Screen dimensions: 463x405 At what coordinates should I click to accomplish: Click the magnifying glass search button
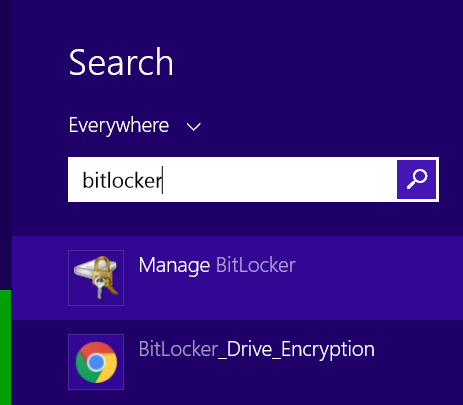(x=416, y=179)
